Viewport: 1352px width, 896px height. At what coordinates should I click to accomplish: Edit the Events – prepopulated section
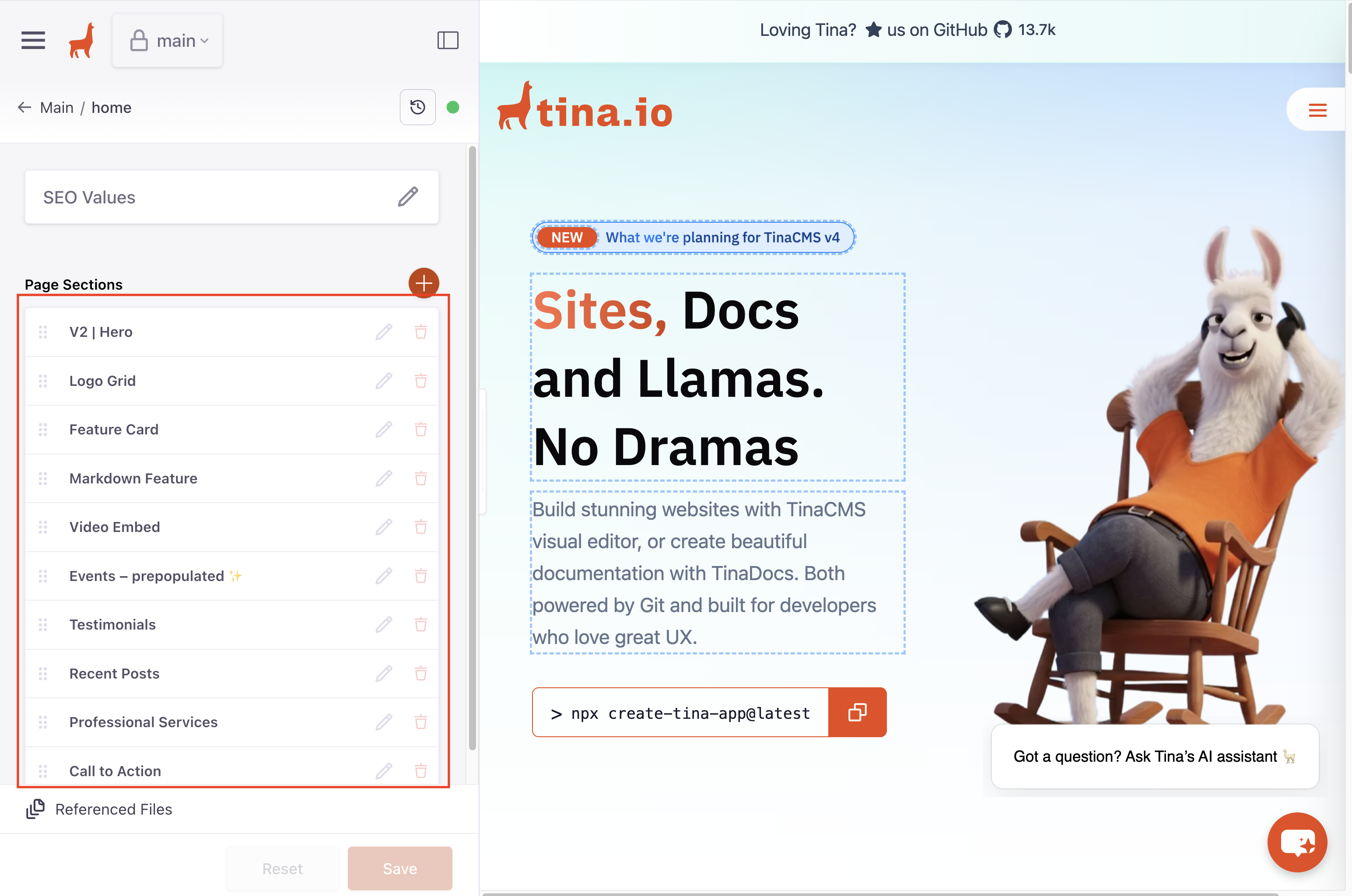(384, 576)
